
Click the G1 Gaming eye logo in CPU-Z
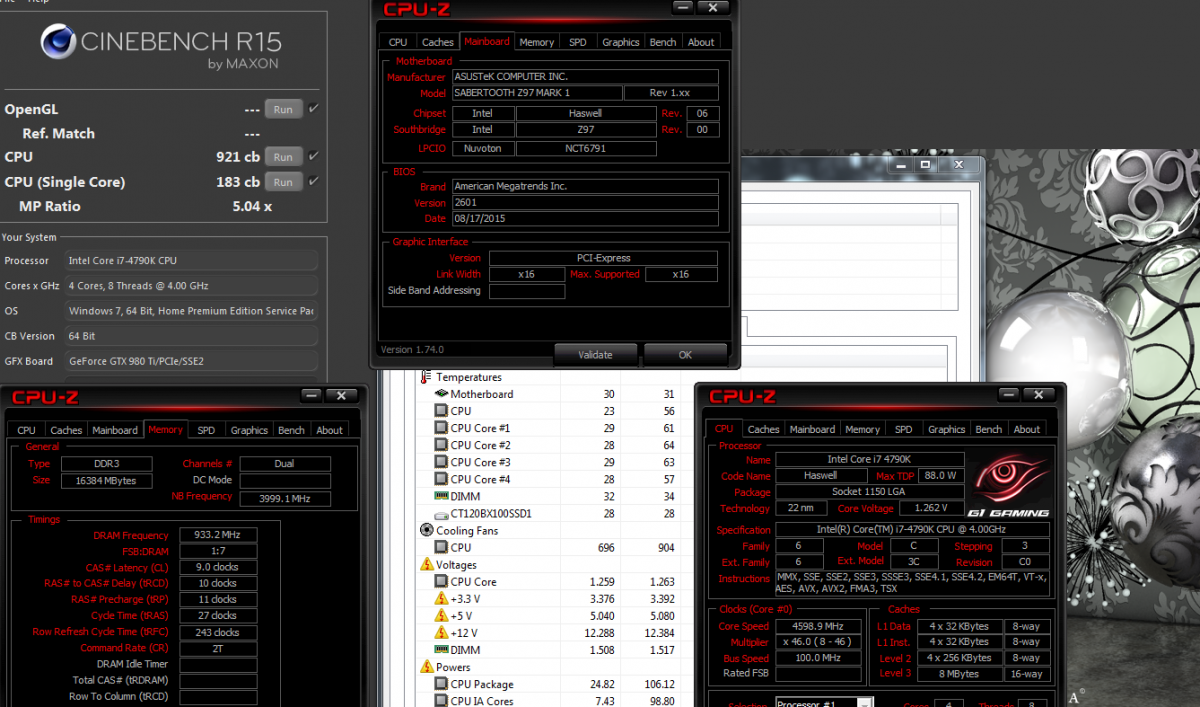click(x=1009, y=484)
